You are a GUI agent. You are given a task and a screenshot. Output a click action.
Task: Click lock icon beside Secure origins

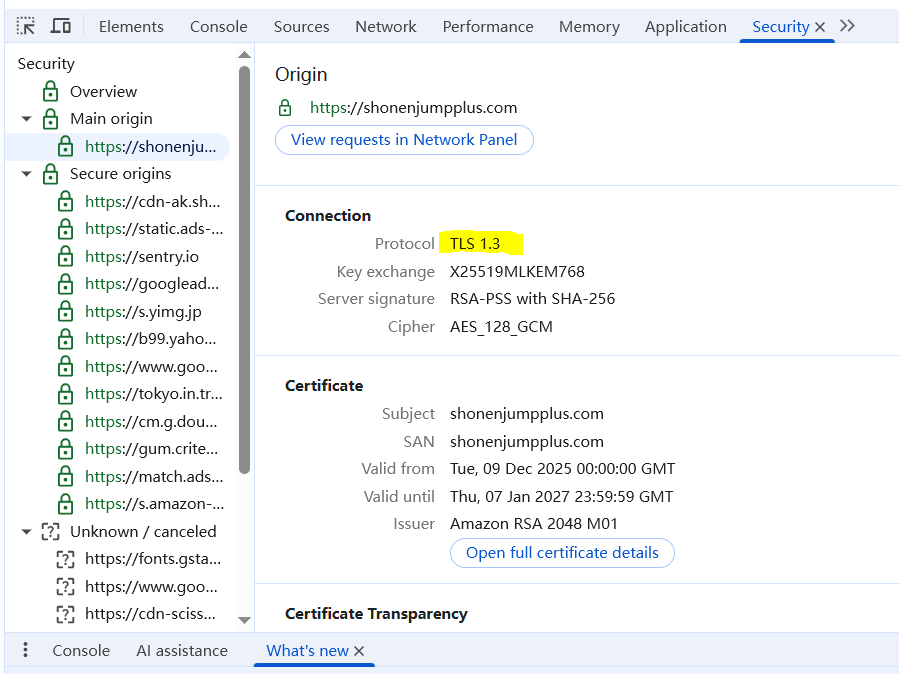pyautogui.click(x=50, y=174)
